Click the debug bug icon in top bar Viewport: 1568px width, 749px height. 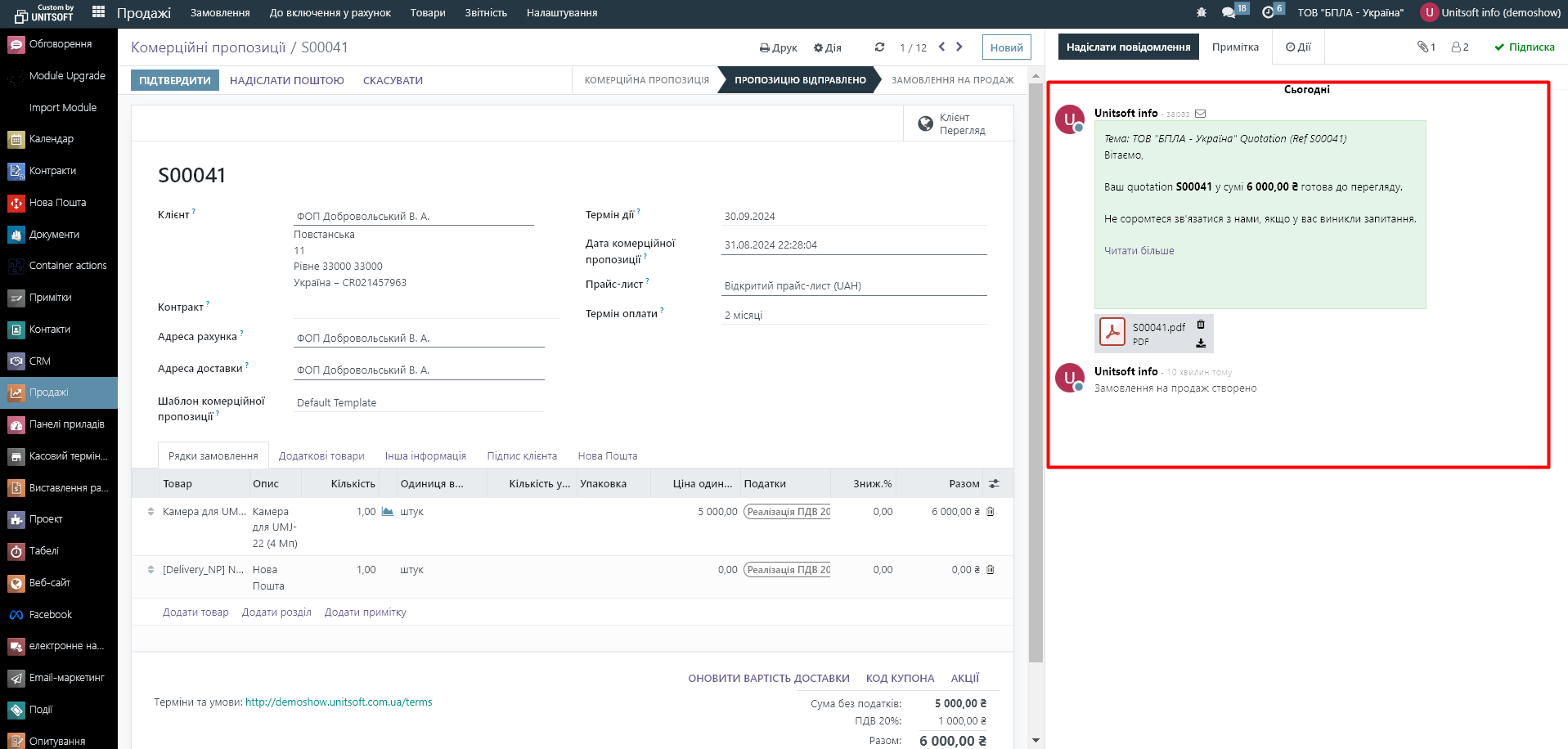click(x=1201, y=12)
